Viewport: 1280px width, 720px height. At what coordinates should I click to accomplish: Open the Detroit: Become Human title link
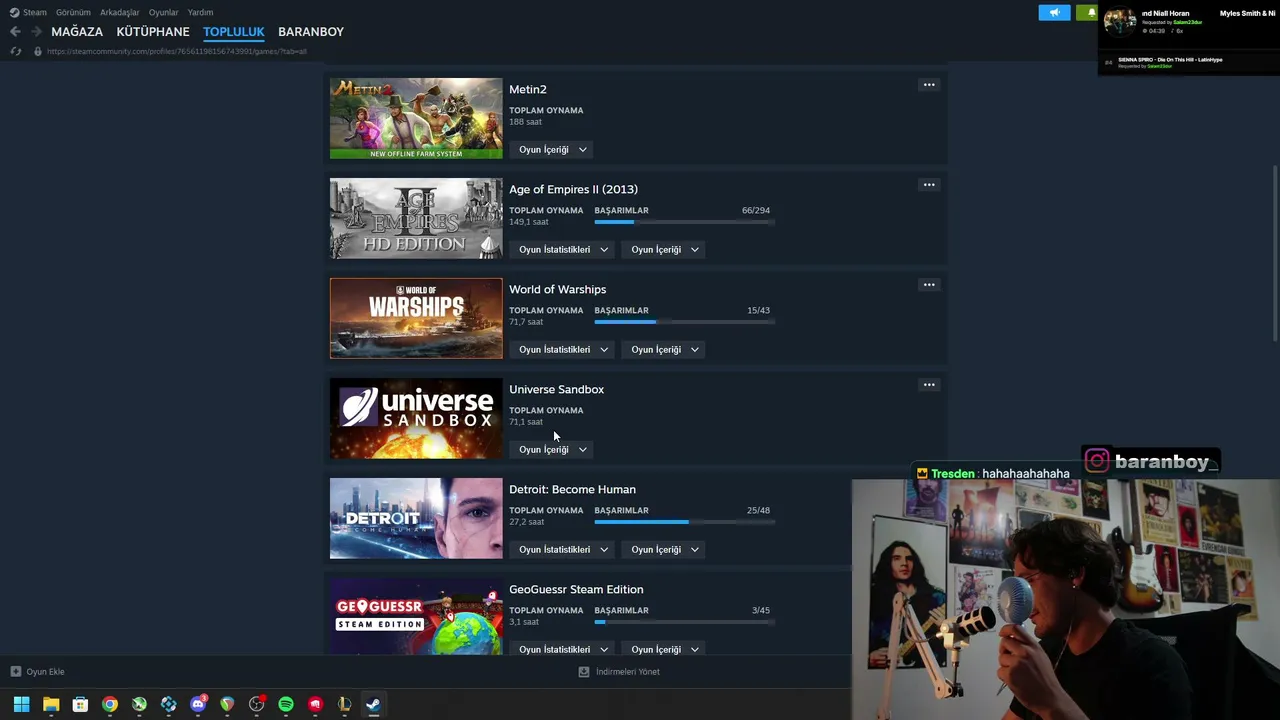tap(572, 490)
